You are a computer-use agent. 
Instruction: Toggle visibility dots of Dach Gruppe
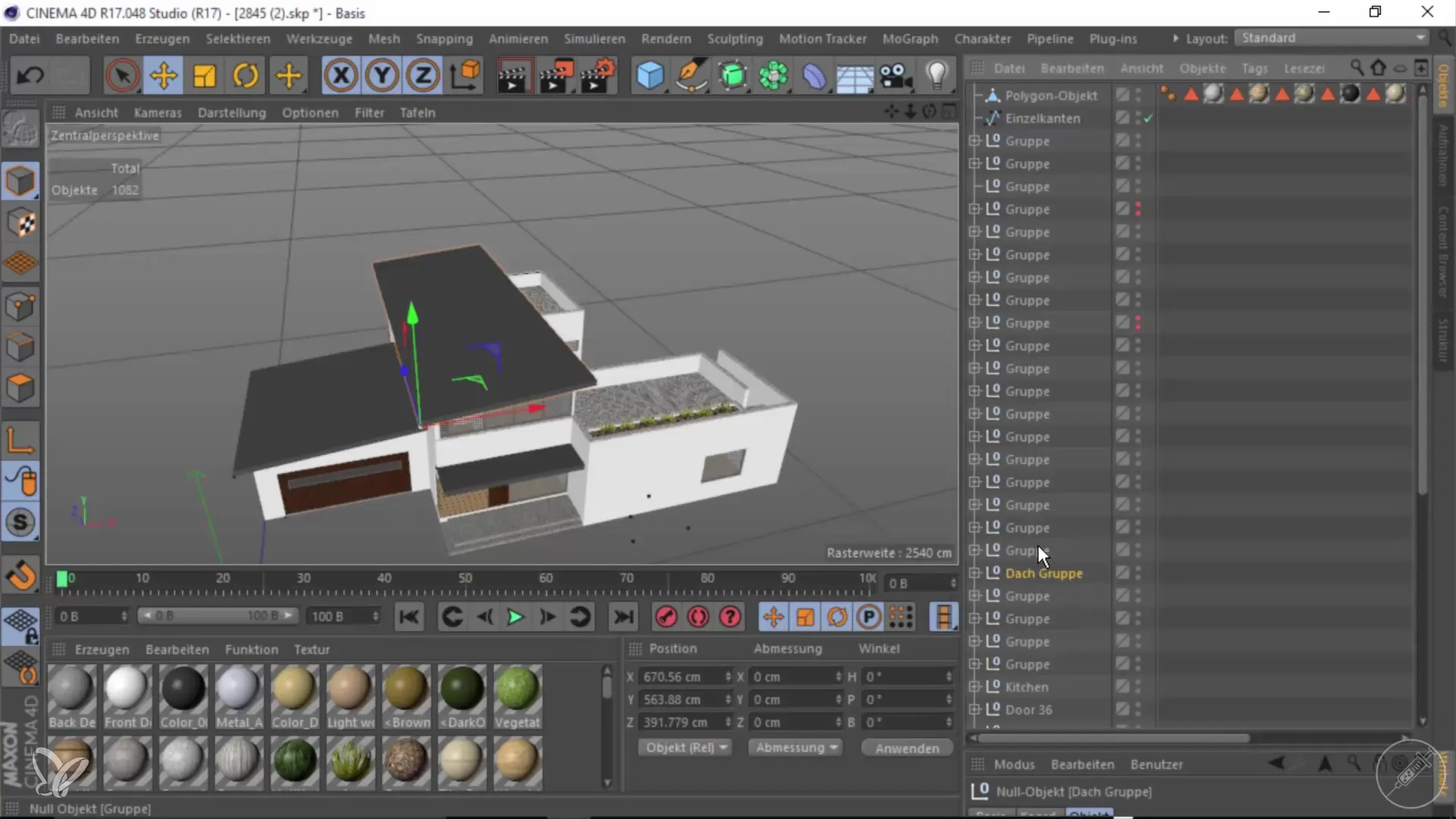coord(1138,573)
